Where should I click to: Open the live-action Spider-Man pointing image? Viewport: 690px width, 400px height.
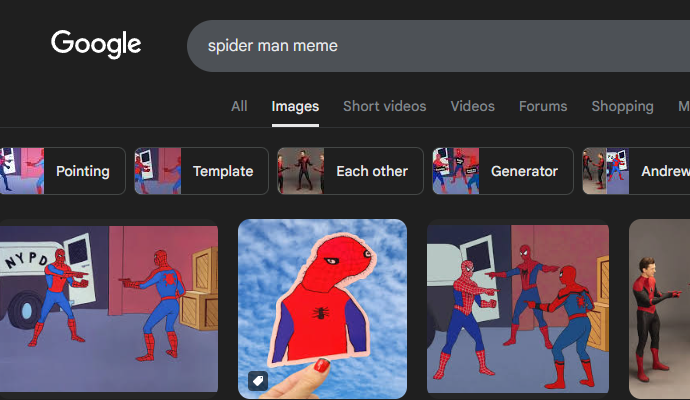click(x=659, y=308)
